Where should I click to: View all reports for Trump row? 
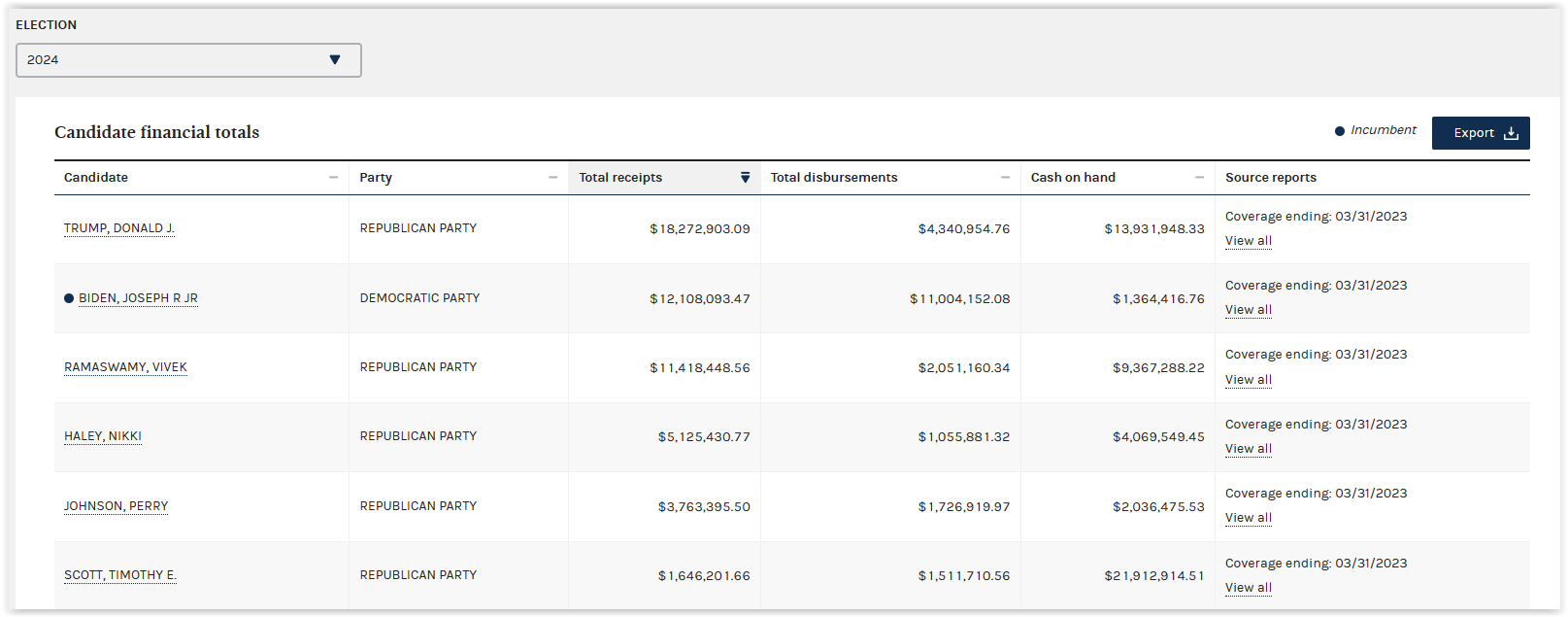pyautogui.click(x=1249, y=241)
